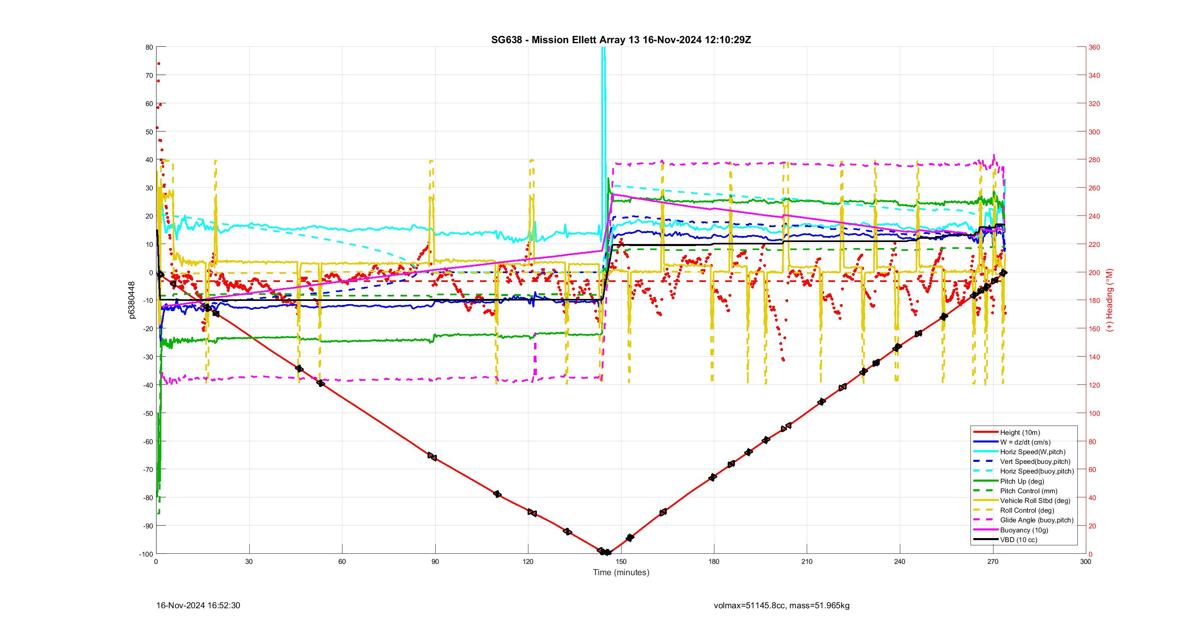Image resolution: width=1200 pixels, height=622 pixels.
Task: Click the right axis tick label '200'
Action: (1095, 273)
